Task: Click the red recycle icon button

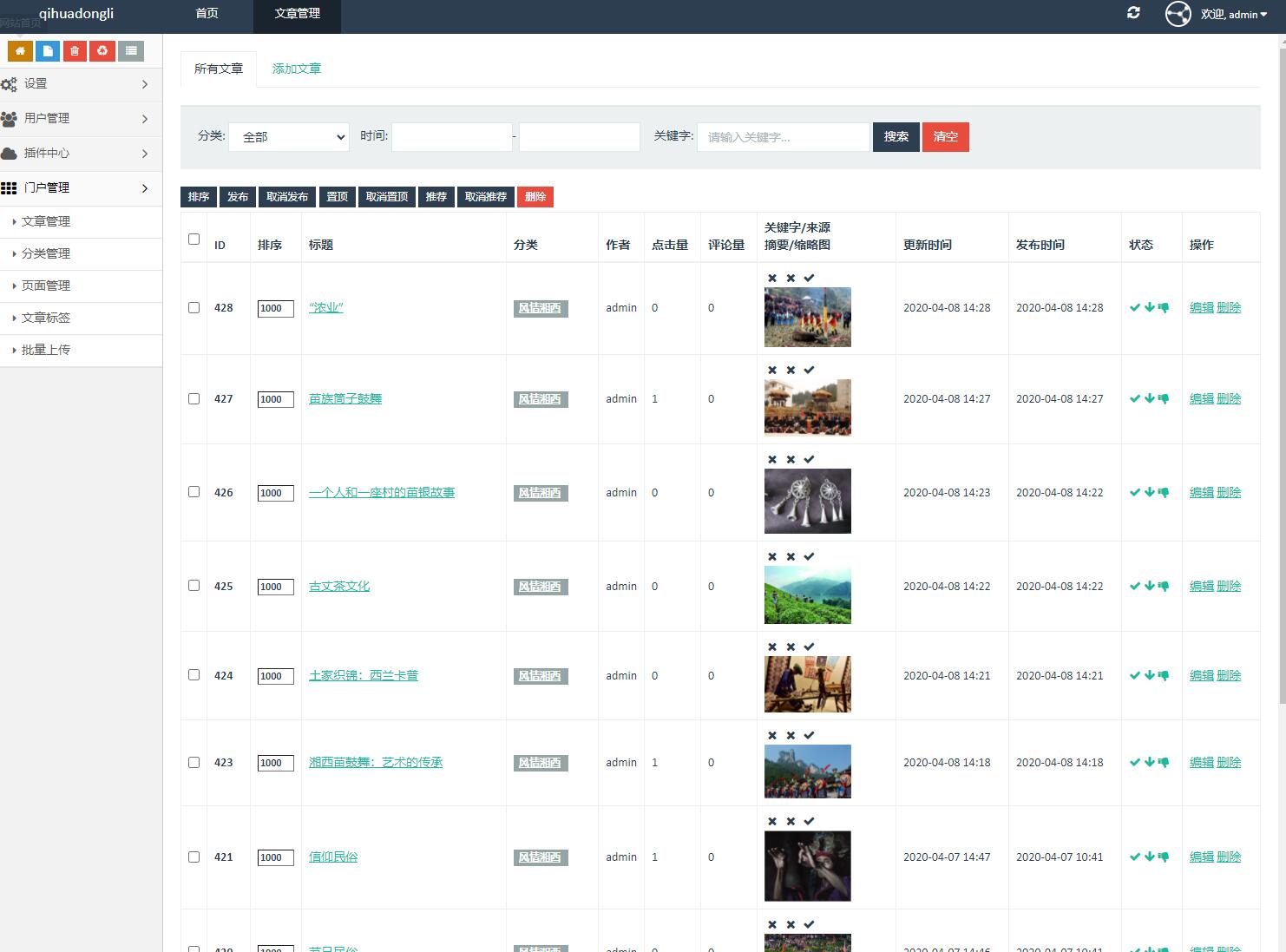Action: pos(102,51)
